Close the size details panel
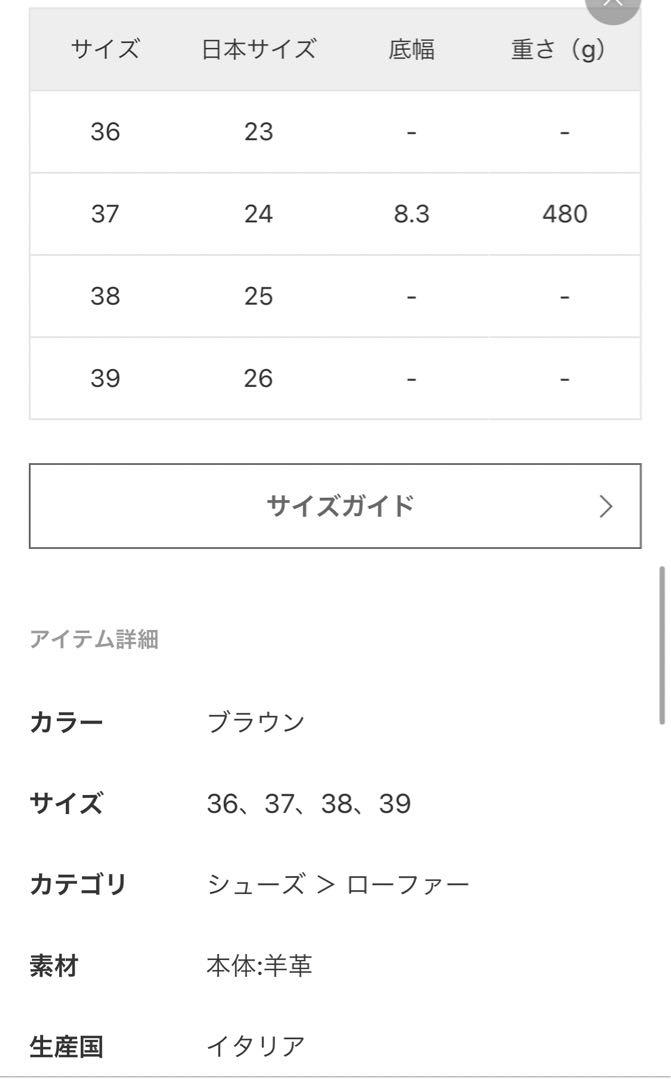The image size is (671, 1080). tap(612, 5)
